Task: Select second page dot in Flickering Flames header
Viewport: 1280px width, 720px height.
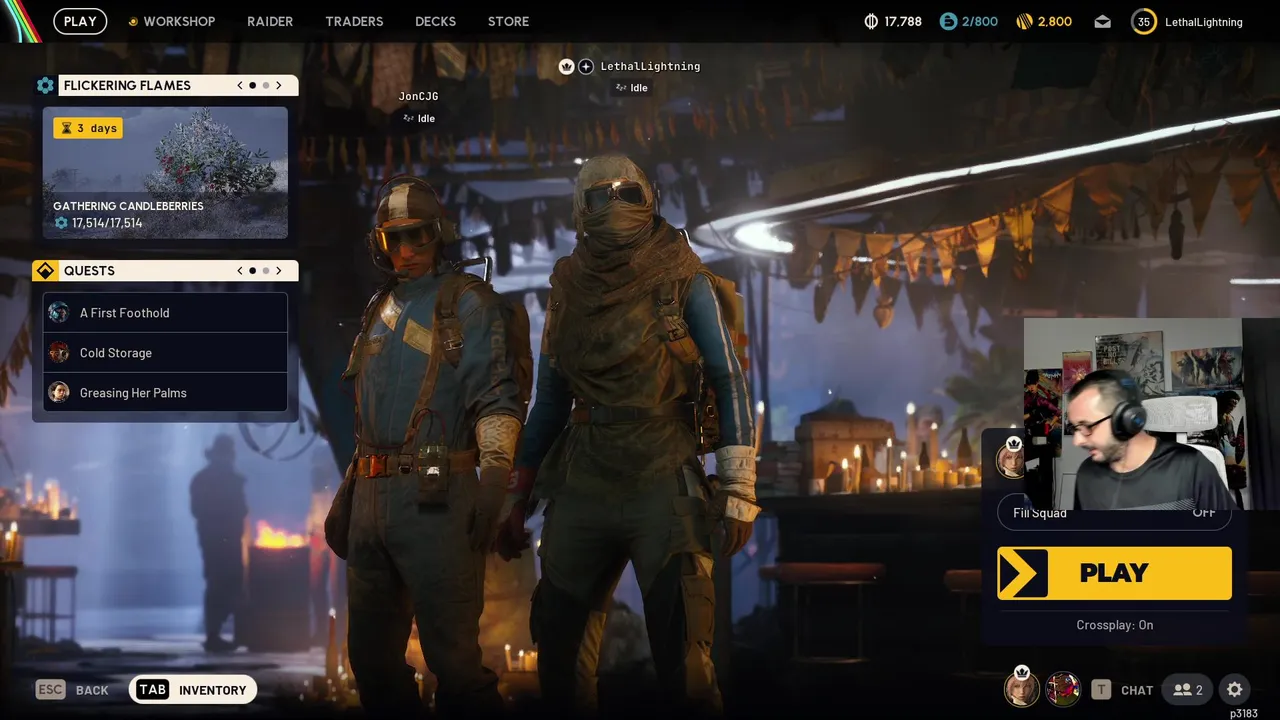Action: tap(266, 86)
